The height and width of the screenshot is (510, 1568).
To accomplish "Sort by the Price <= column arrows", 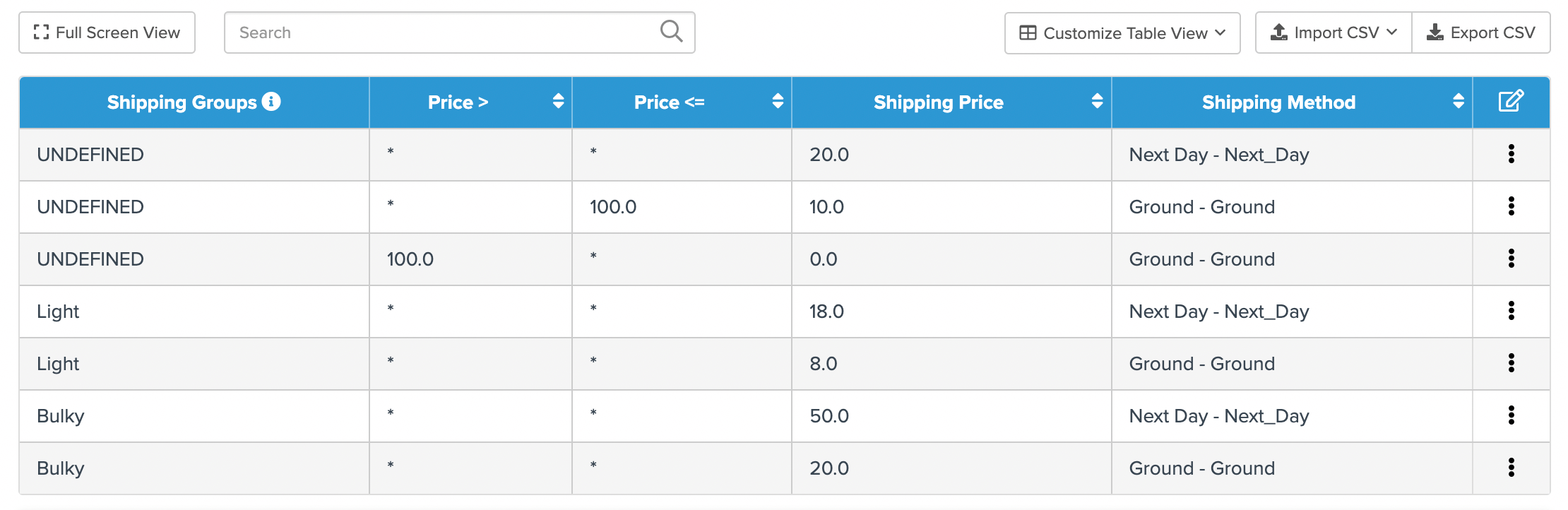I will click(x=778, y=101).
